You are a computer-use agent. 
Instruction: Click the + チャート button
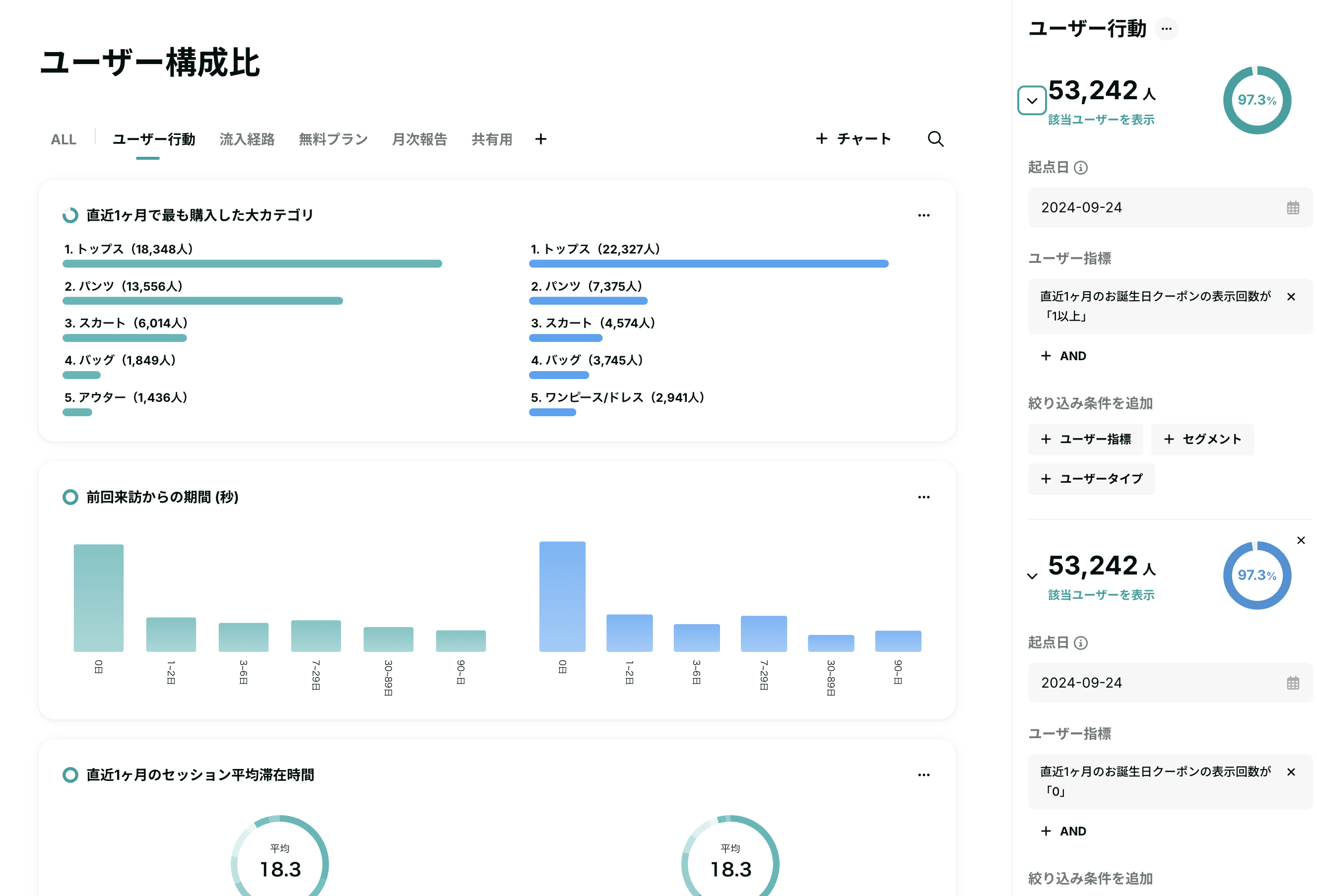853,139
